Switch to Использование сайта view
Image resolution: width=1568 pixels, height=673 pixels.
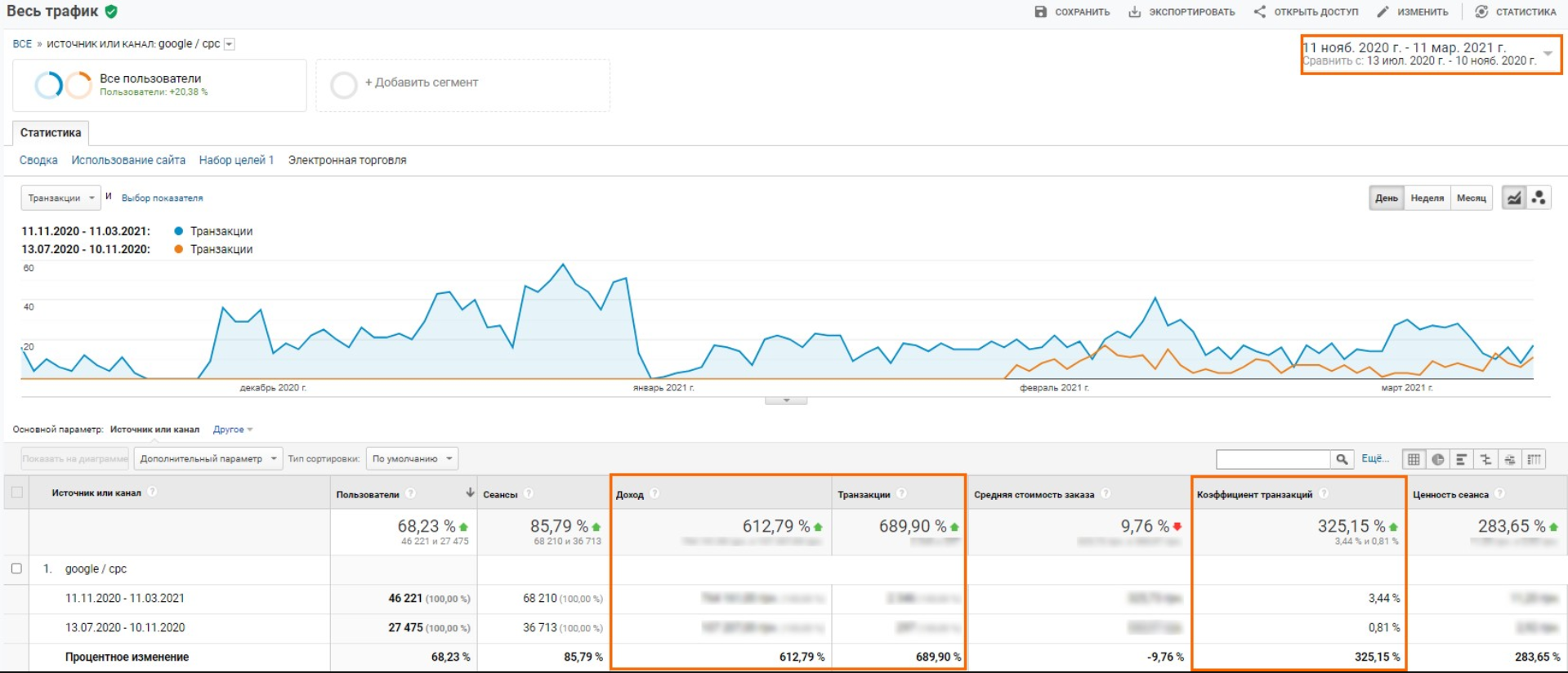coord(128,160)
